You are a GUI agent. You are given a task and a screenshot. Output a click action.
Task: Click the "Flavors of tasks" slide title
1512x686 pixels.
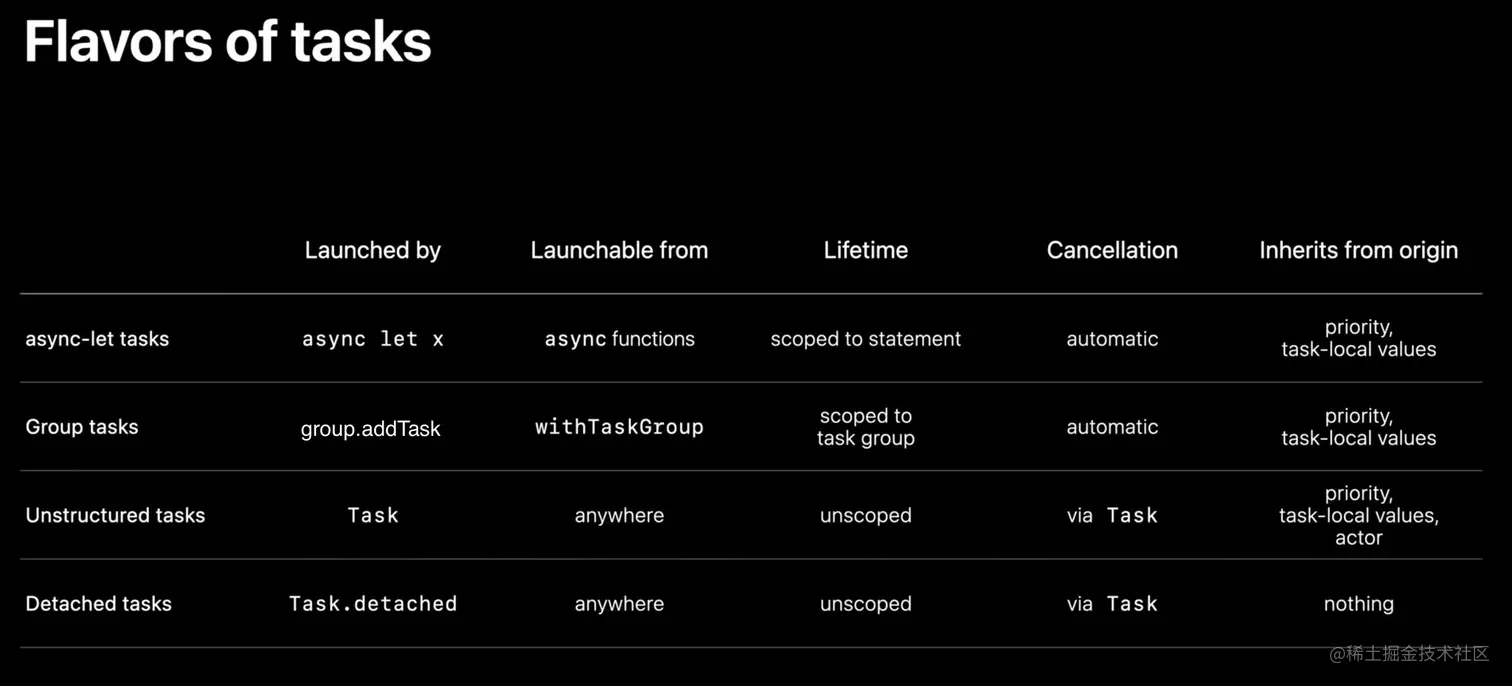click(228, 42)
